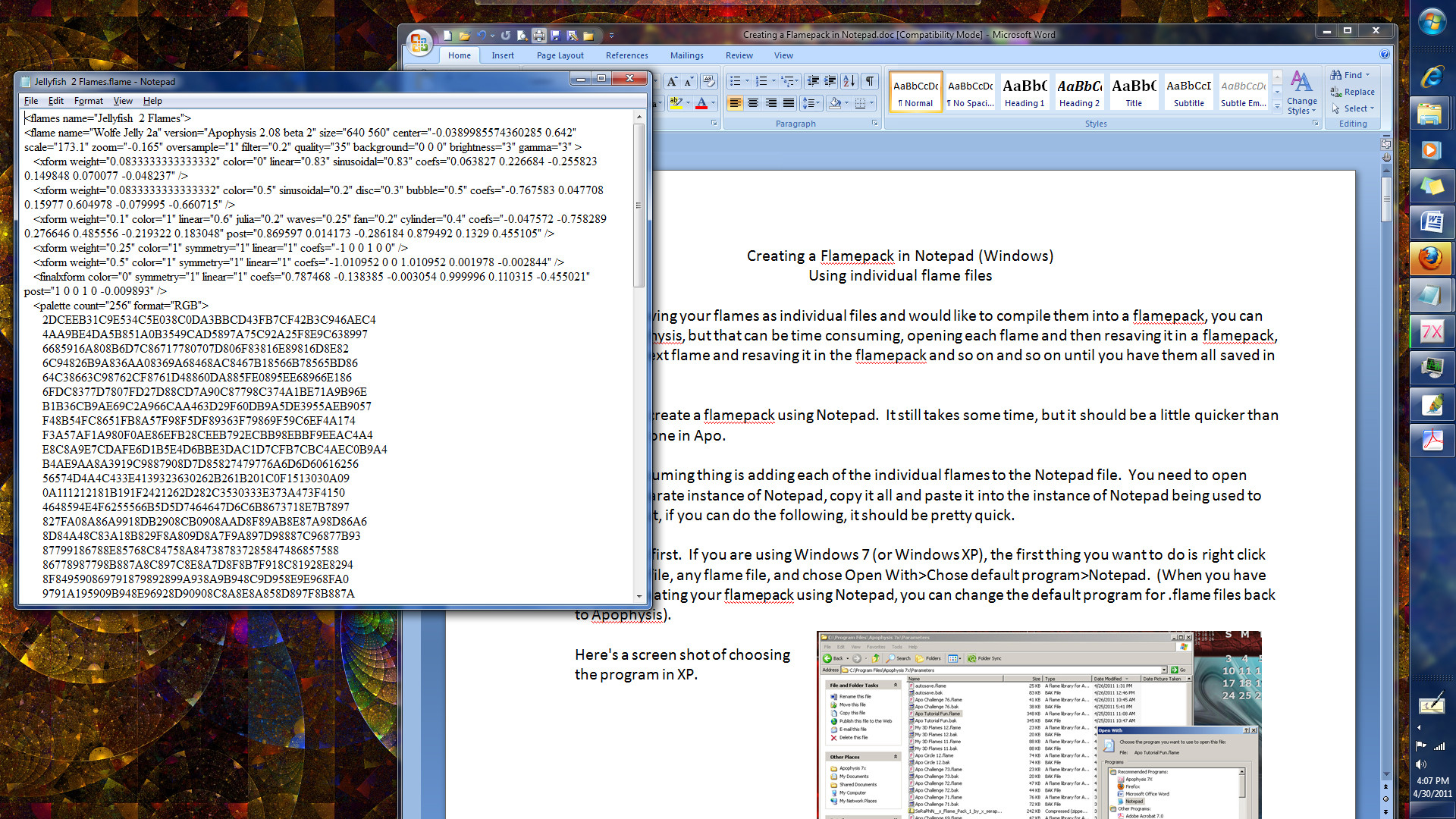Open the Find dropdown arrow

(x=1367, y=75)
